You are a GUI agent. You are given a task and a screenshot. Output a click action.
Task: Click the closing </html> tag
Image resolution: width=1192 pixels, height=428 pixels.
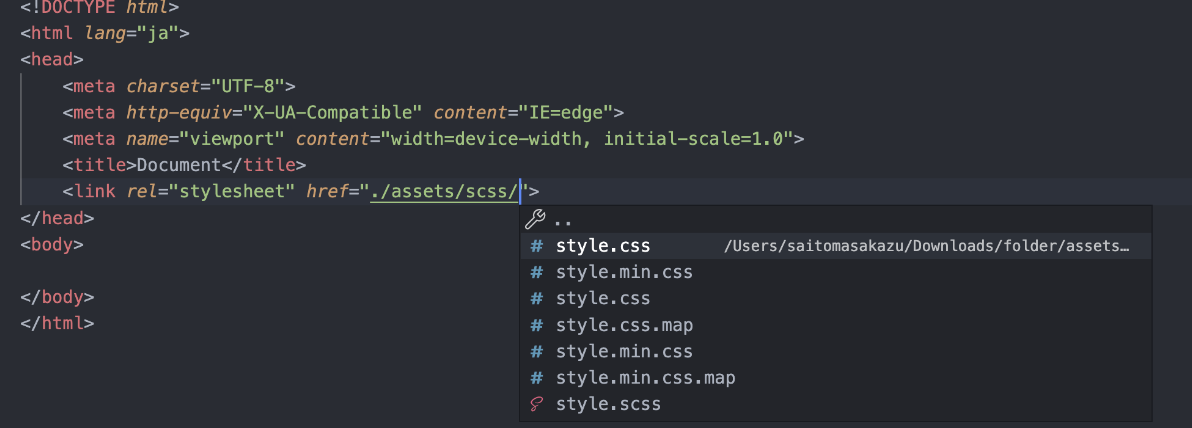tap(58, 323)
